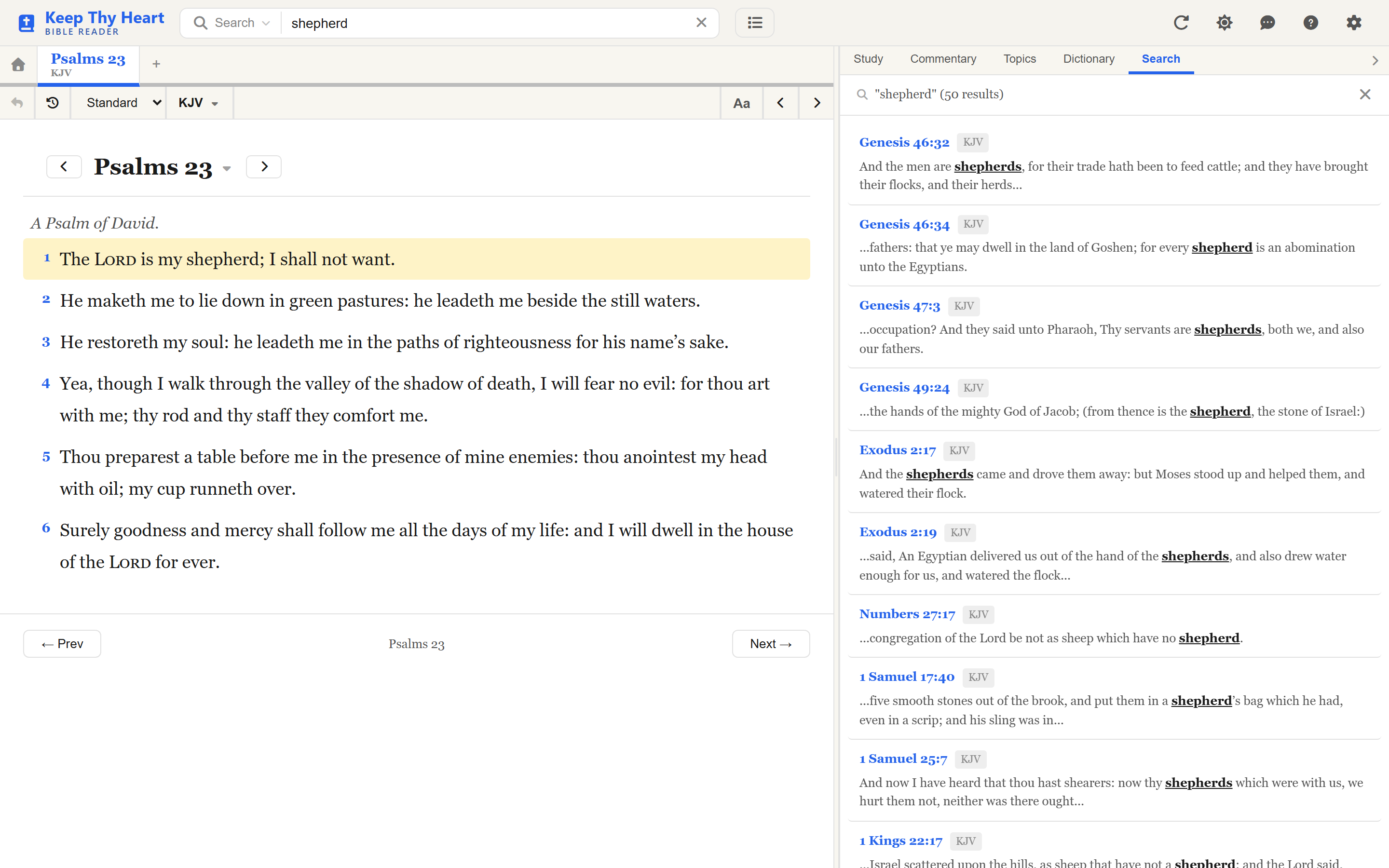Close the search results panel X
Image resolution: width=1389 pixels, height=868 pixels.
pyautogui.click(x=1365, y=95)
